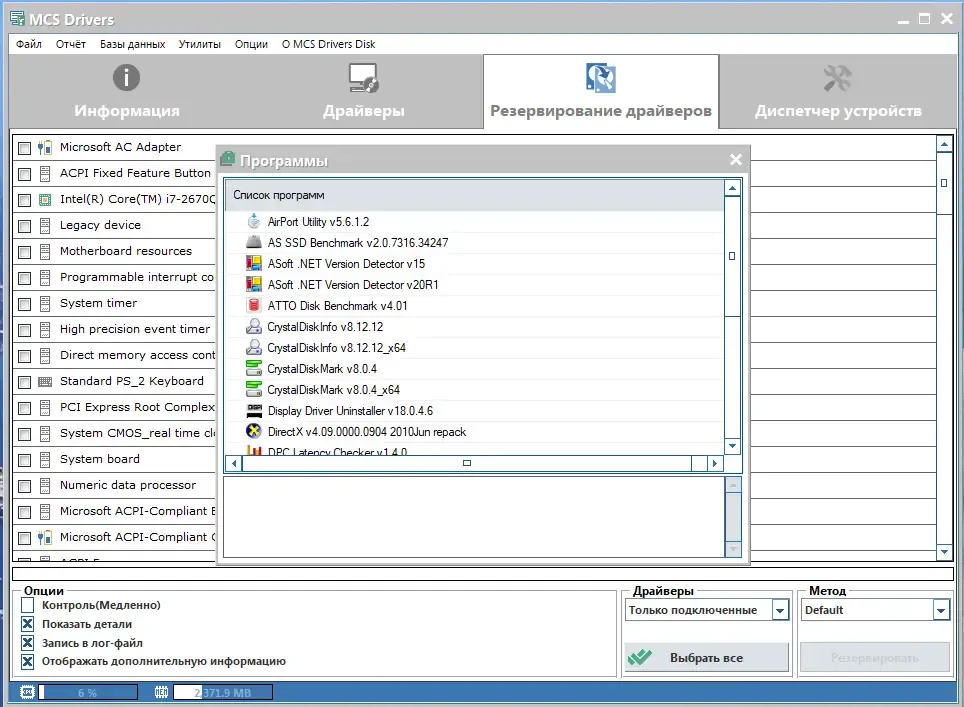Click the CPU usage progress bar
This screenshot has height=707, width=964.
click(89, 692)
